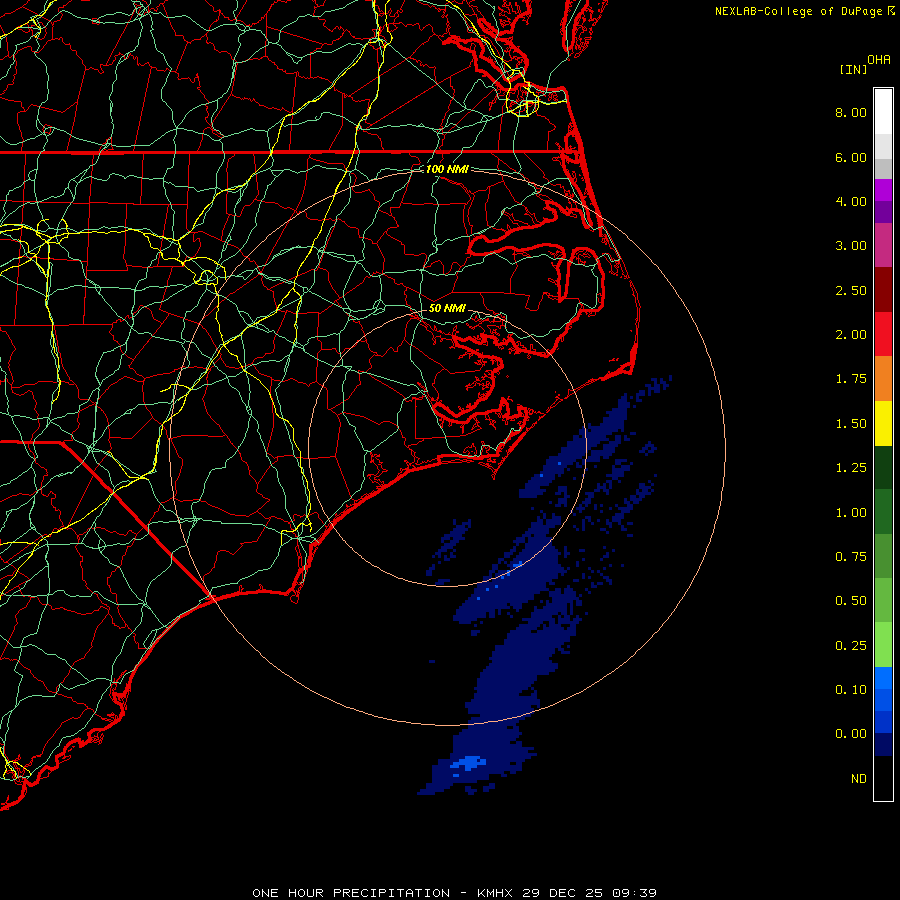Click the 3.00 legend value
900x900 pixels.
851,246
